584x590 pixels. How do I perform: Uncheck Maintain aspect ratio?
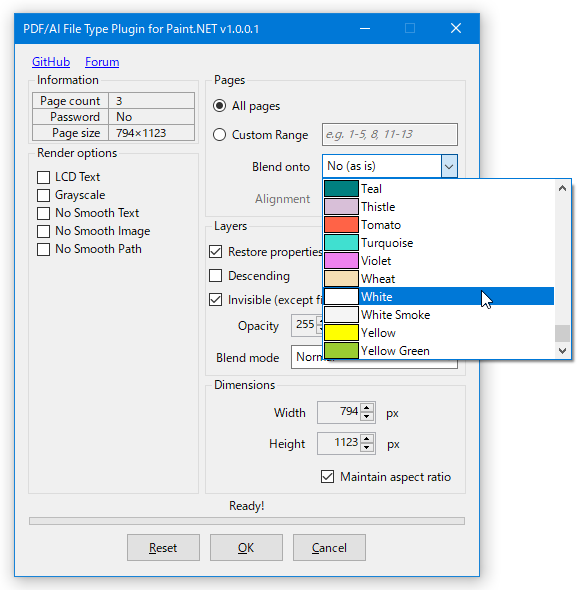click(327, 476)
